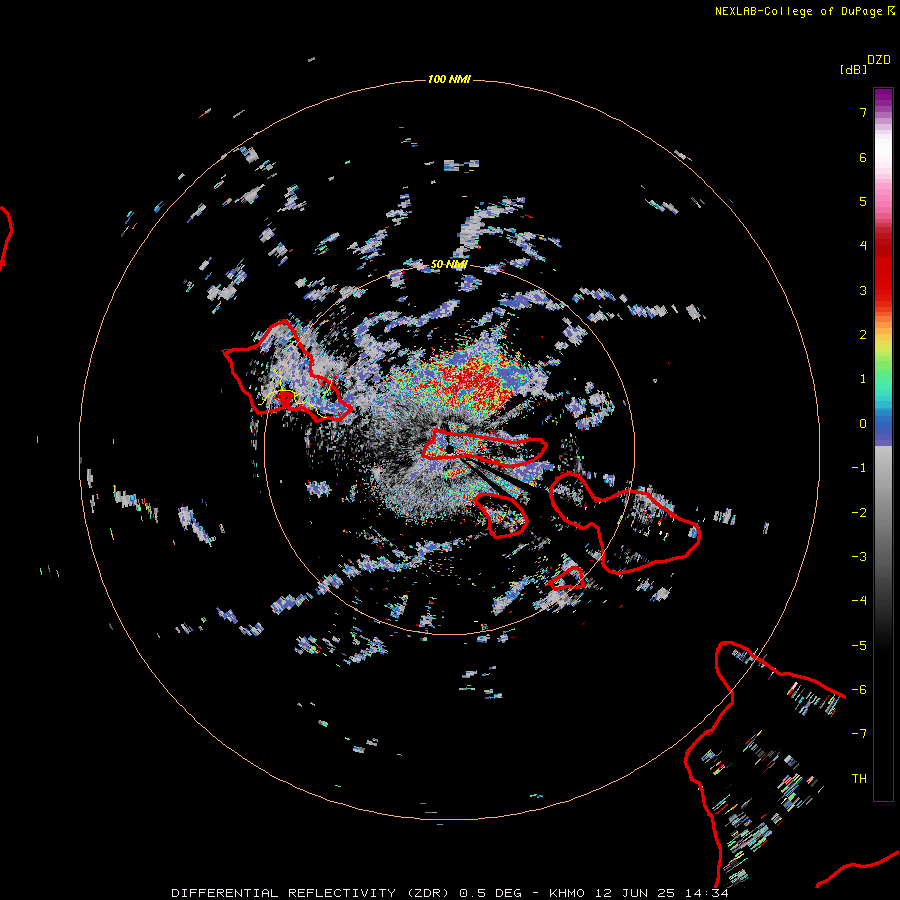Click the 12 JUN 25 14:34 timestamp
Viewport: 900px width, 900px height.
[662, 893]
